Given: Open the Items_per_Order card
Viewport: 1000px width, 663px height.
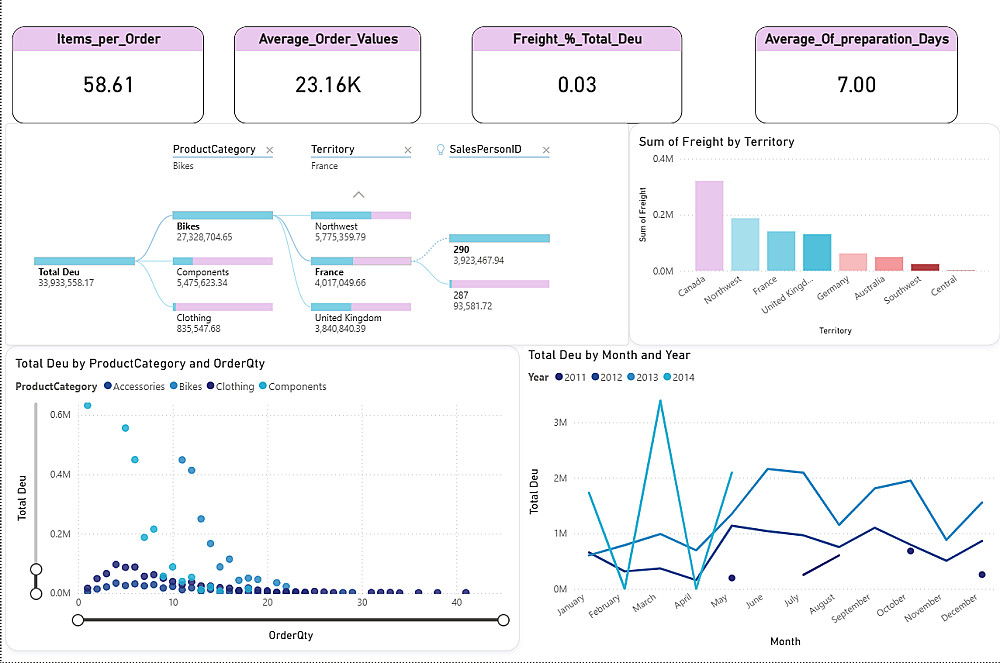Looking at the screenshot, I should coord(108,75).
